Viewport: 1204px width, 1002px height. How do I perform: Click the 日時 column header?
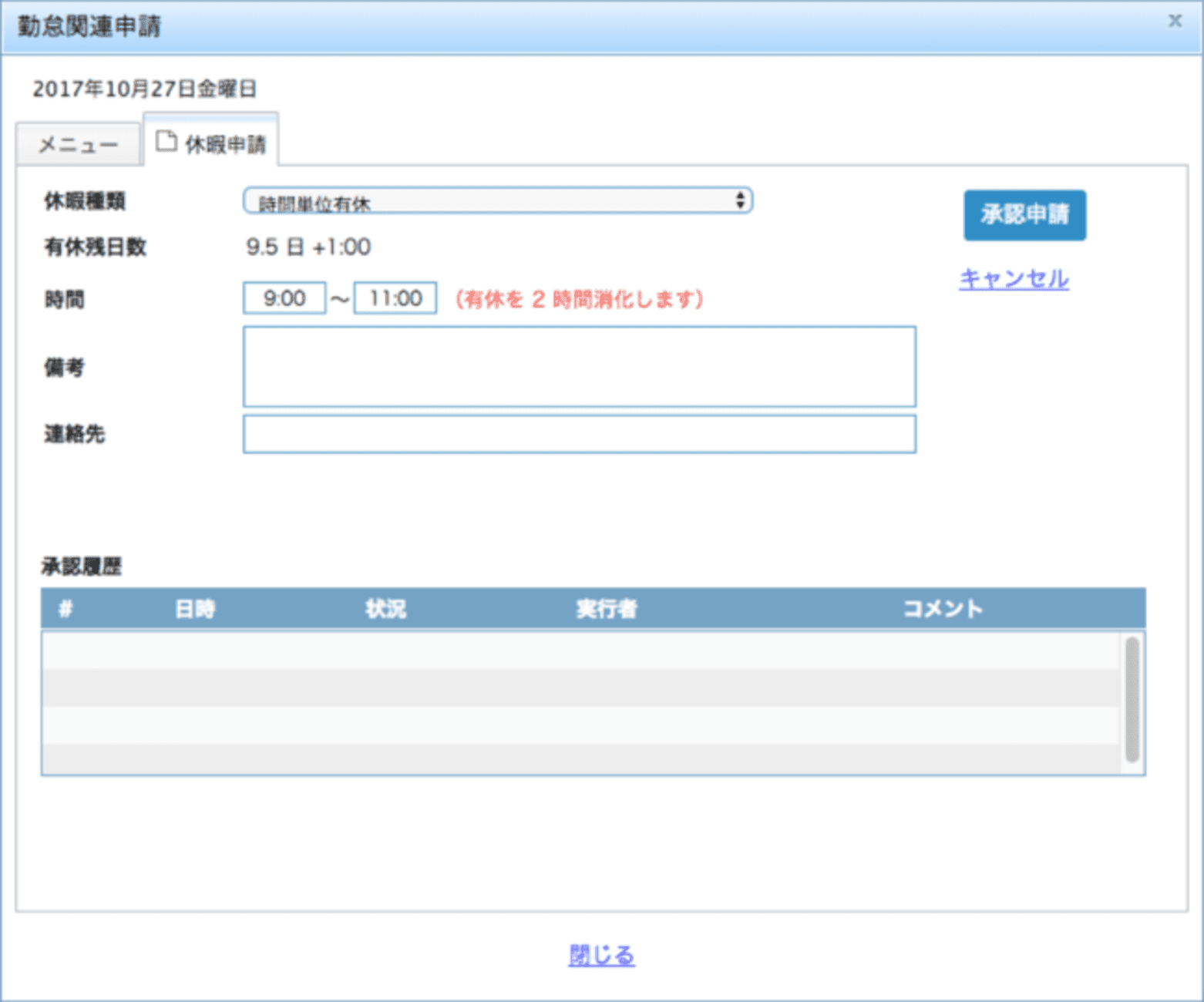tap(195, 609)
